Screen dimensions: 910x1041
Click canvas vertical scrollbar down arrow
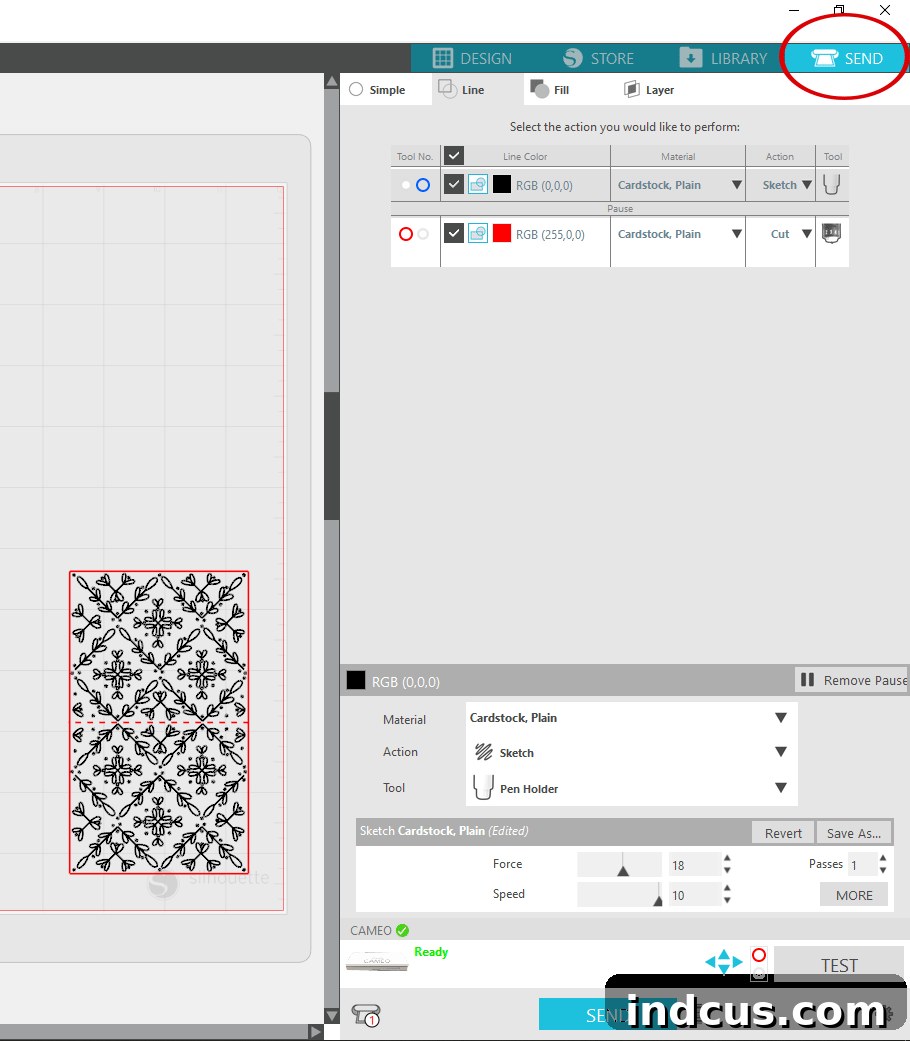(332, 1015)
